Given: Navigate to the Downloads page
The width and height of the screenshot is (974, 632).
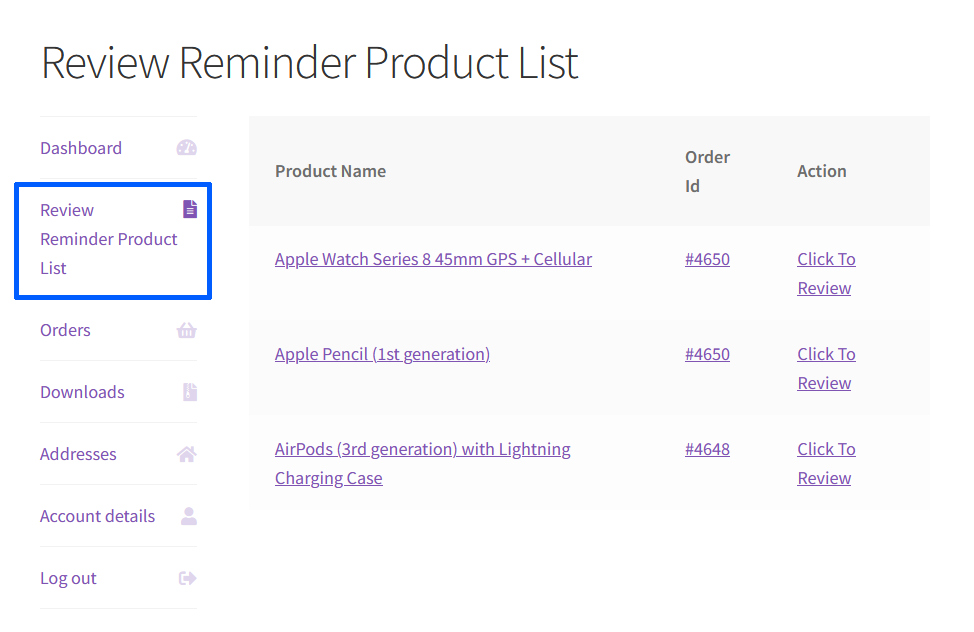Looking at the screenshot, I should [x=82, y=391].
